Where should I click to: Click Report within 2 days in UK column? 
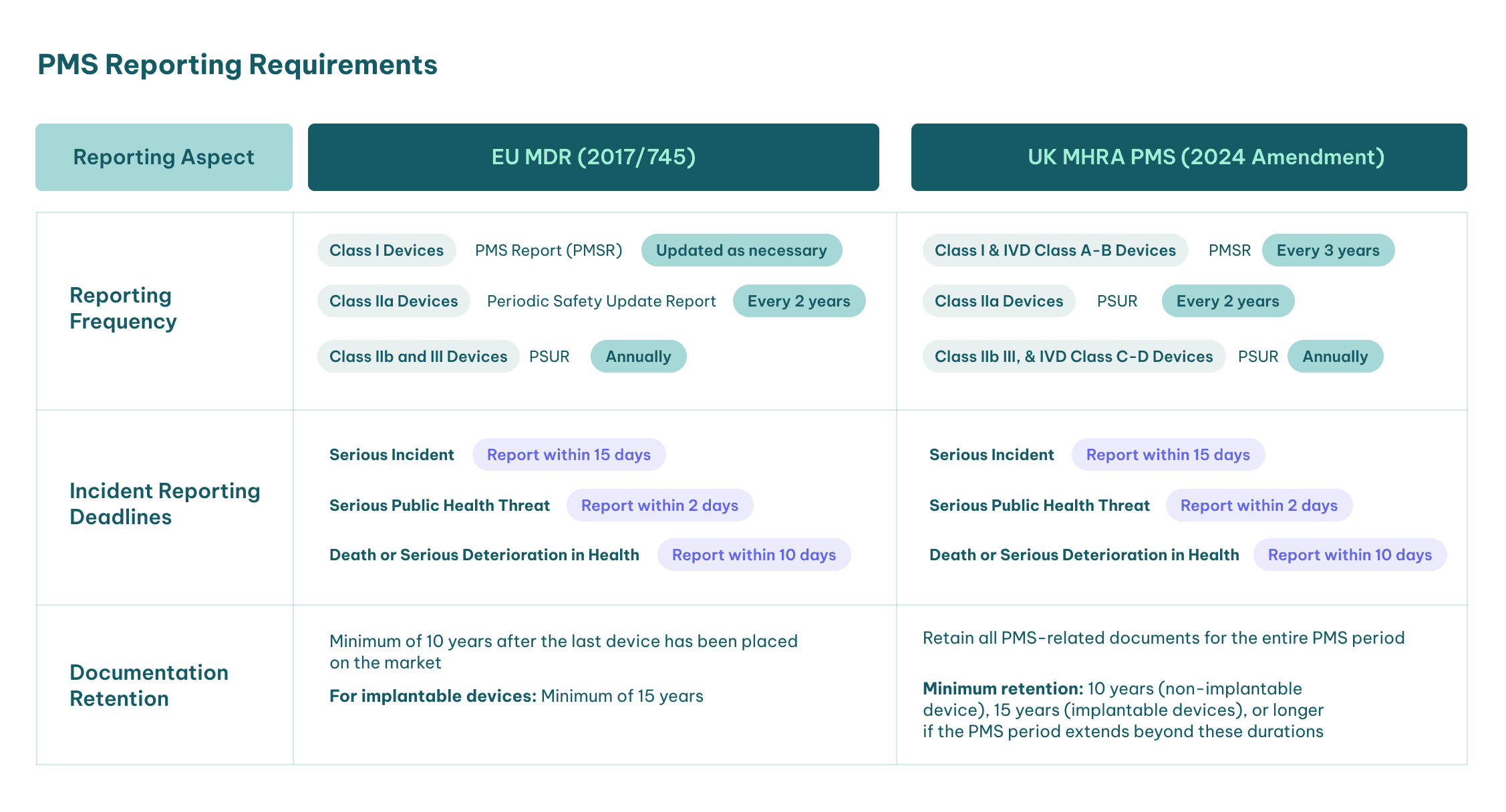tap(1259, 505)
